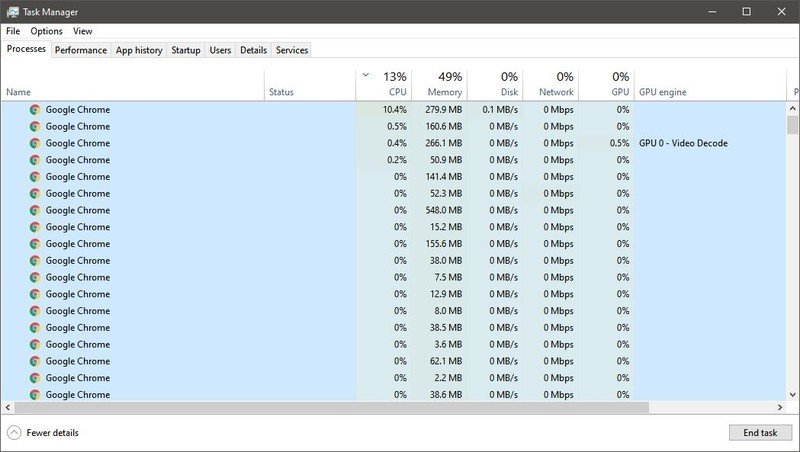This screenshot has width=800, height=452.
Task: Collapse view with Fewer details arrow
Action: 14,433
